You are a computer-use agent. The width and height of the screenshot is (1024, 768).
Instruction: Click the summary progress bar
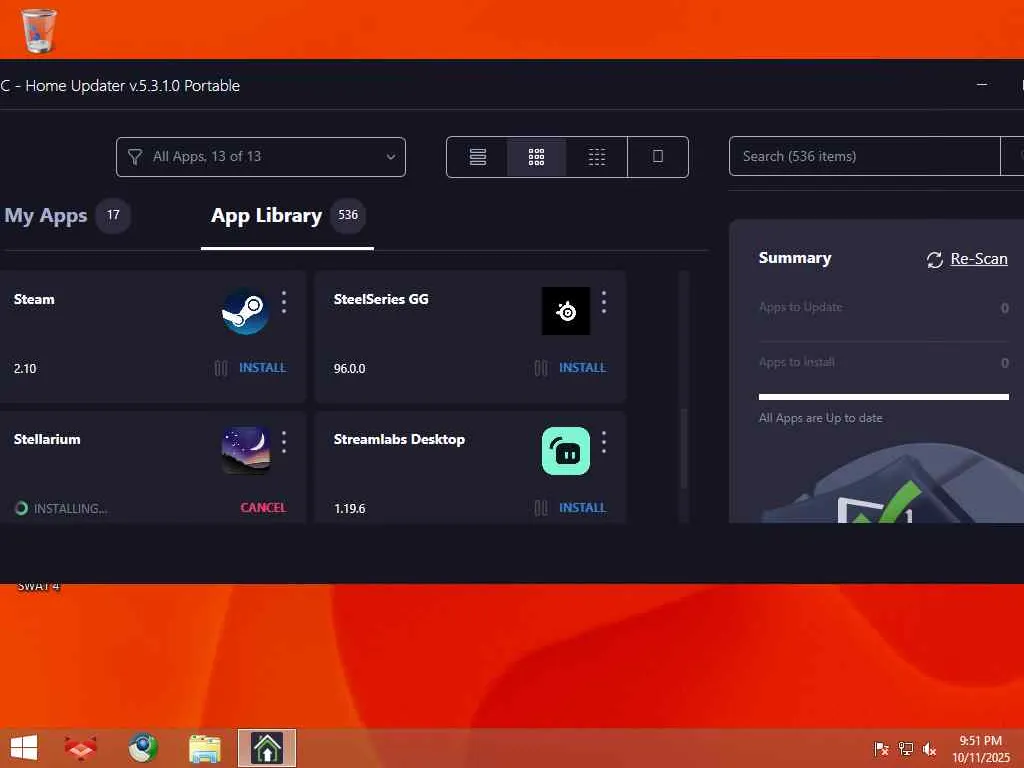[884, 396]
